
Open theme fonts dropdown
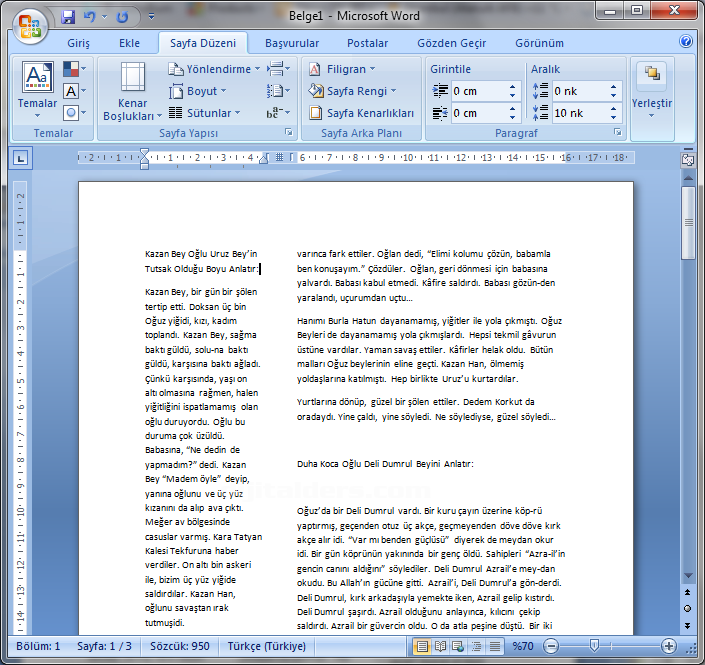[x=74, y=91]
